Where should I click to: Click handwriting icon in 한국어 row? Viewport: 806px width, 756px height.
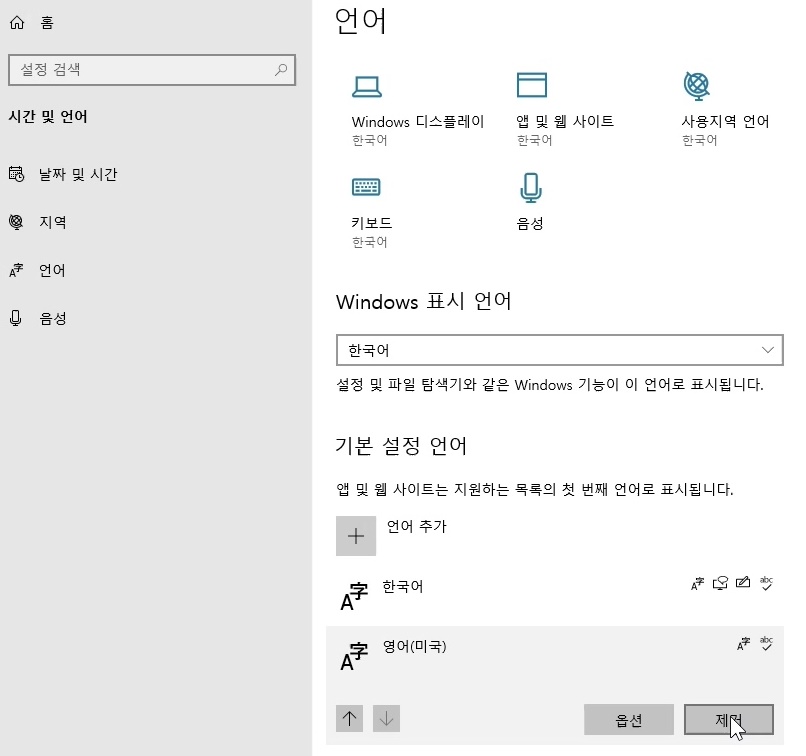point(743,582)
